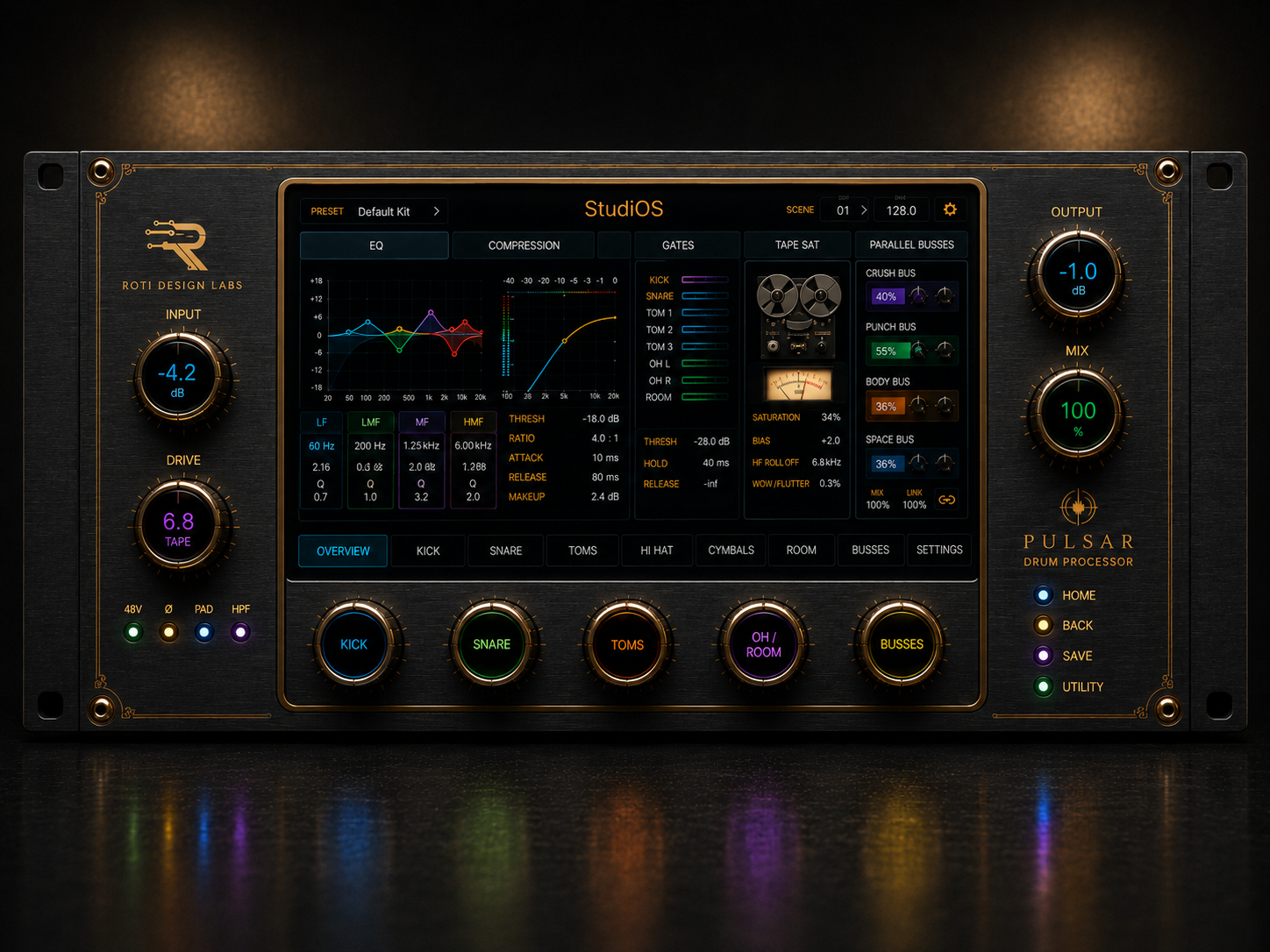Screen dimensions: 1270x952
Task: Select the large TOMS encoder knob
Action: point(627,644)
